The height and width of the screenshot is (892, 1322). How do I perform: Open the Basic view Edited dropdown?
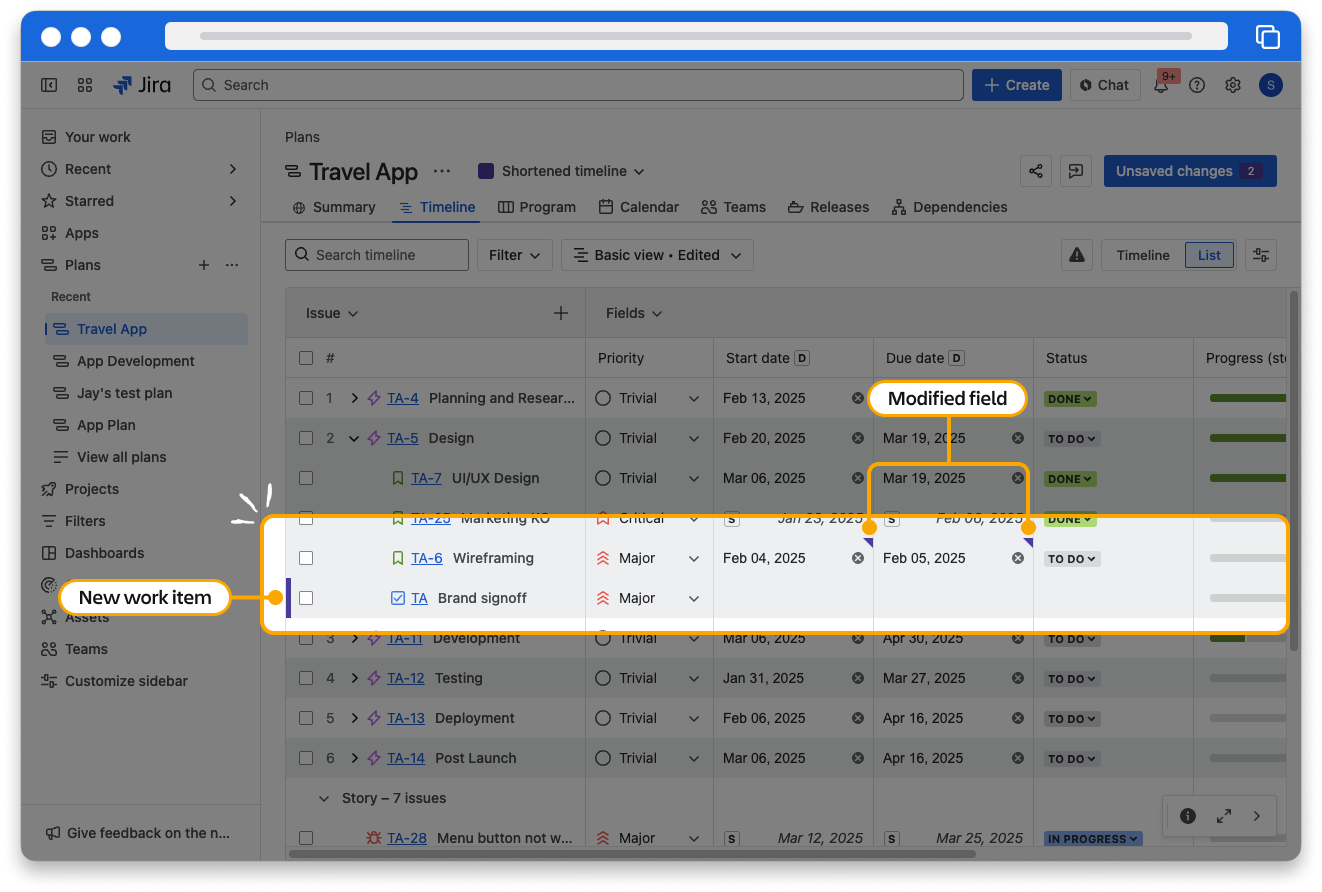(657, 255)
